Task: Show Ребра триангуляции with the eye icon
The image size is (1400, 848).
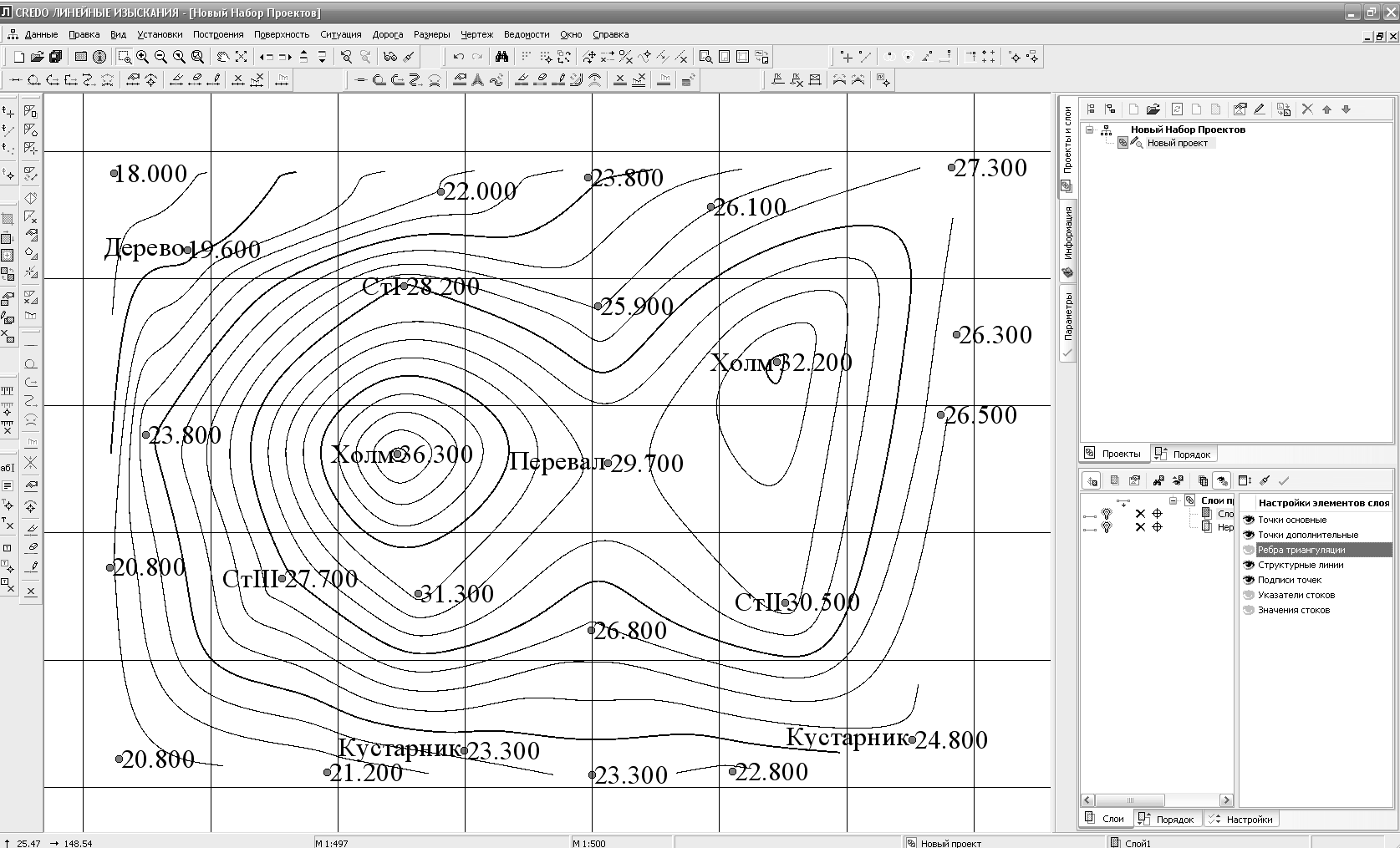Action: 1250,550
